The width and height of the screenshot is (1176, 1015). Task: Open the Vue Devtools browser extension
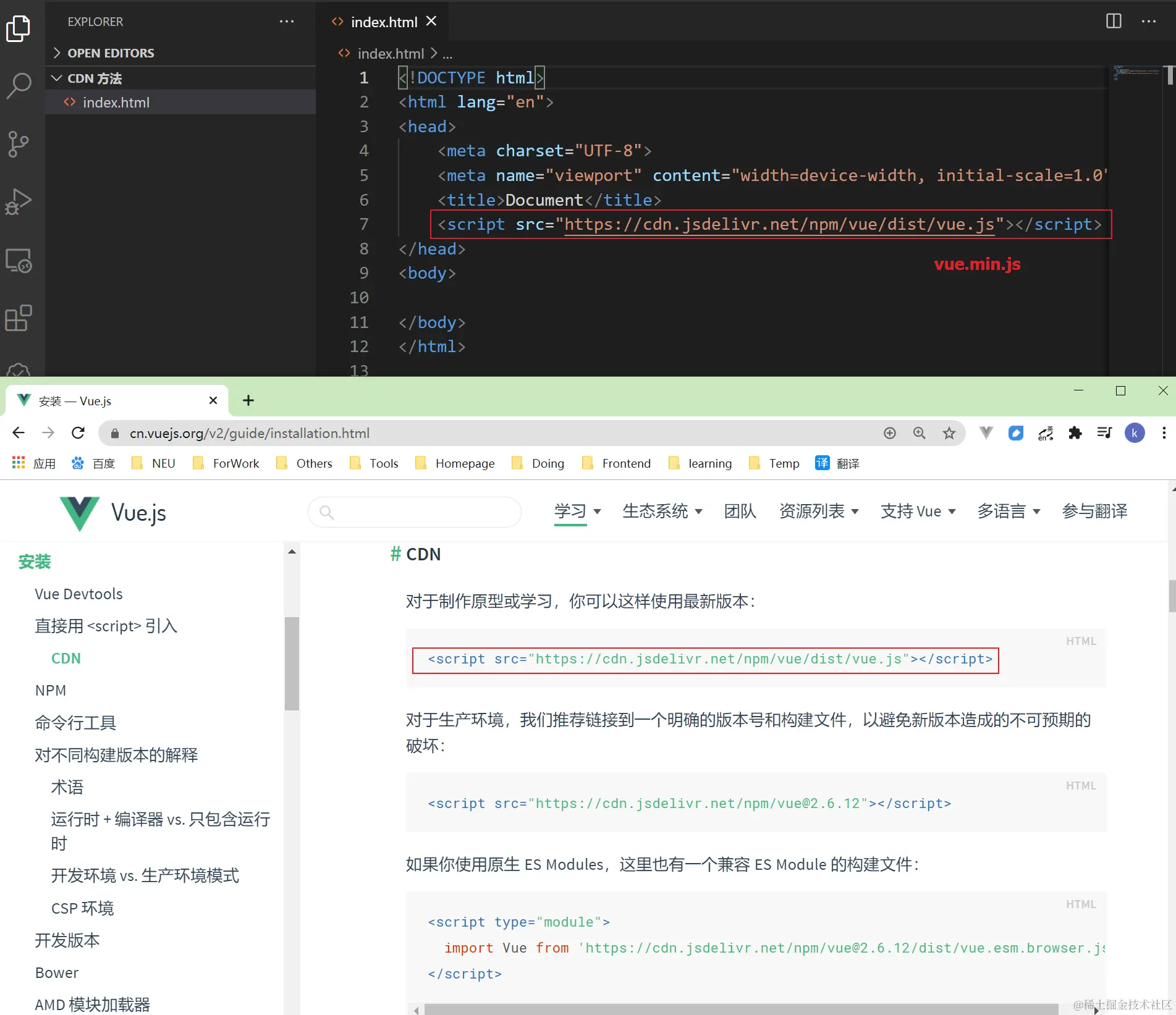pyautogui.click(x=986, y=433)
